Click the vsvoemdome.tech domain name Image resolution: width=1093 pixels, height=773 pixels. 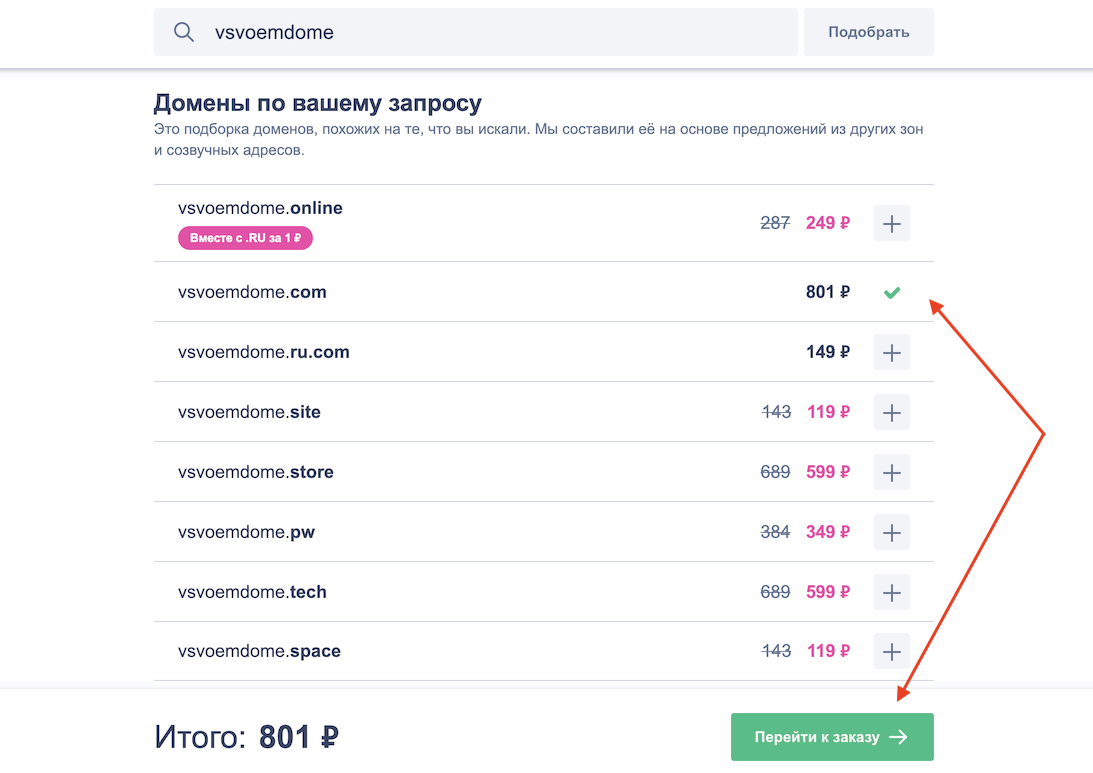click(x=252, y=592)
